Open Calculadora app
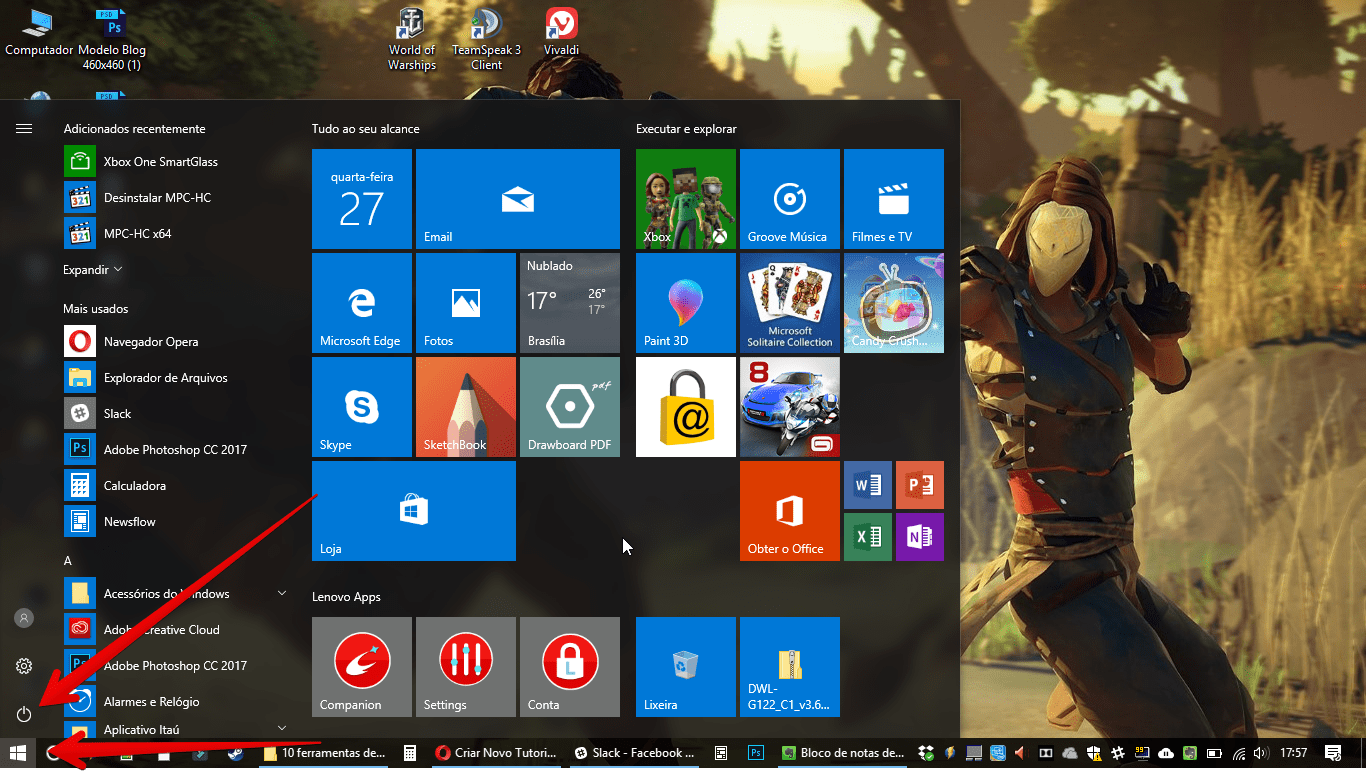Viewport: 1366px width, 774px height. click(170, 485)
